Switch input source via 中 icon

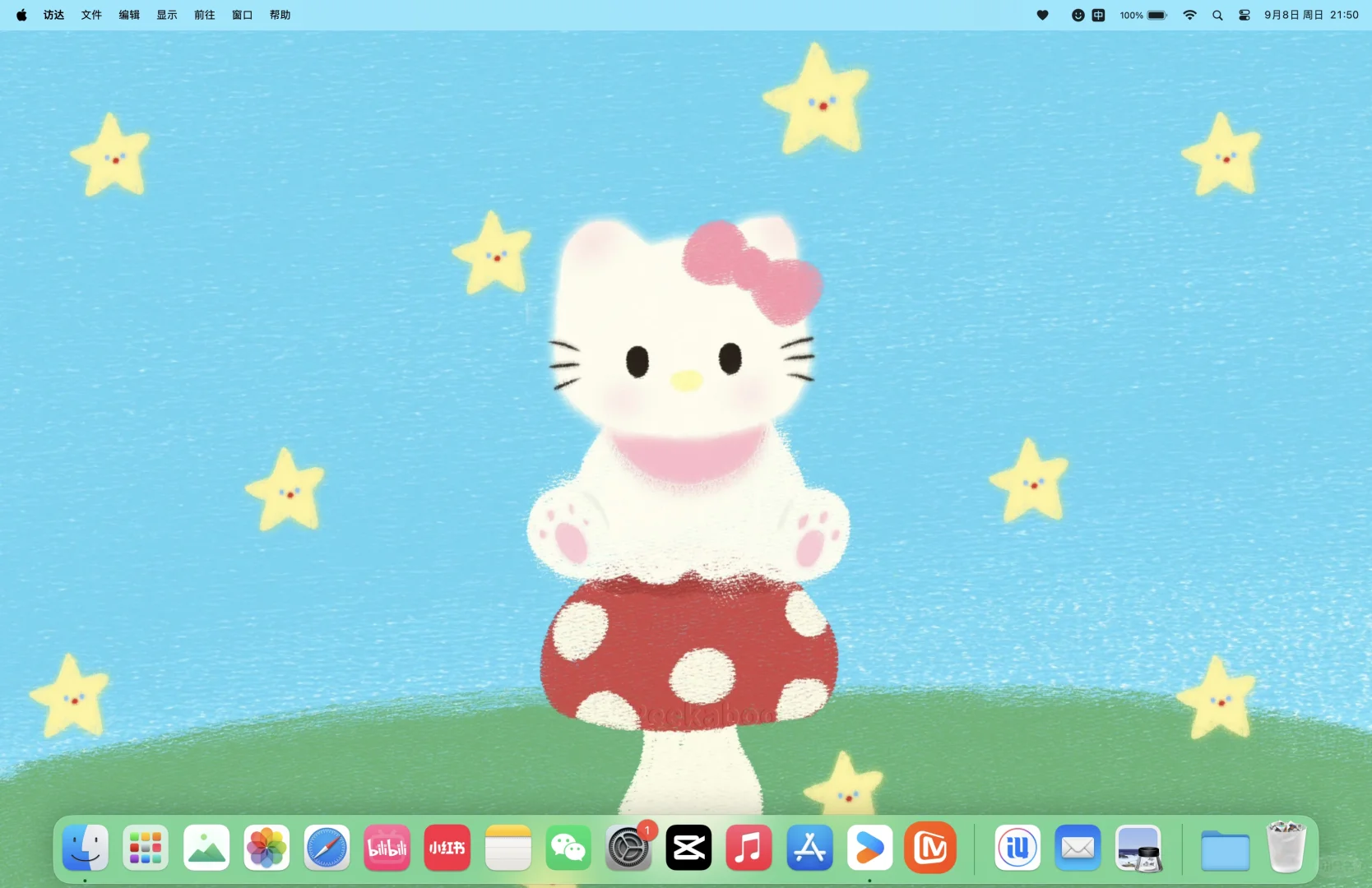click(1098, 15)
